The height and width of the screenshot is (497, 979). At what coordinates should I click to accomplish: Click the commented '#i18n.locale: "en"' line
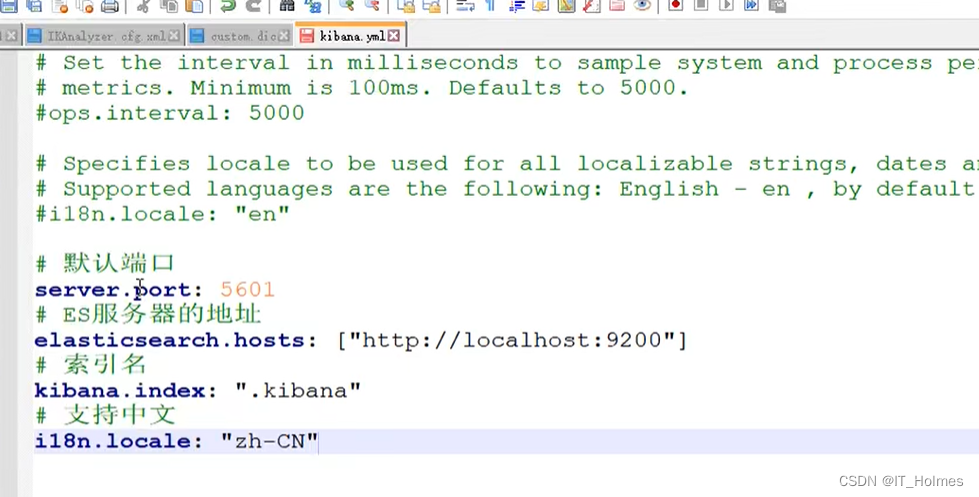pos(162,214)
